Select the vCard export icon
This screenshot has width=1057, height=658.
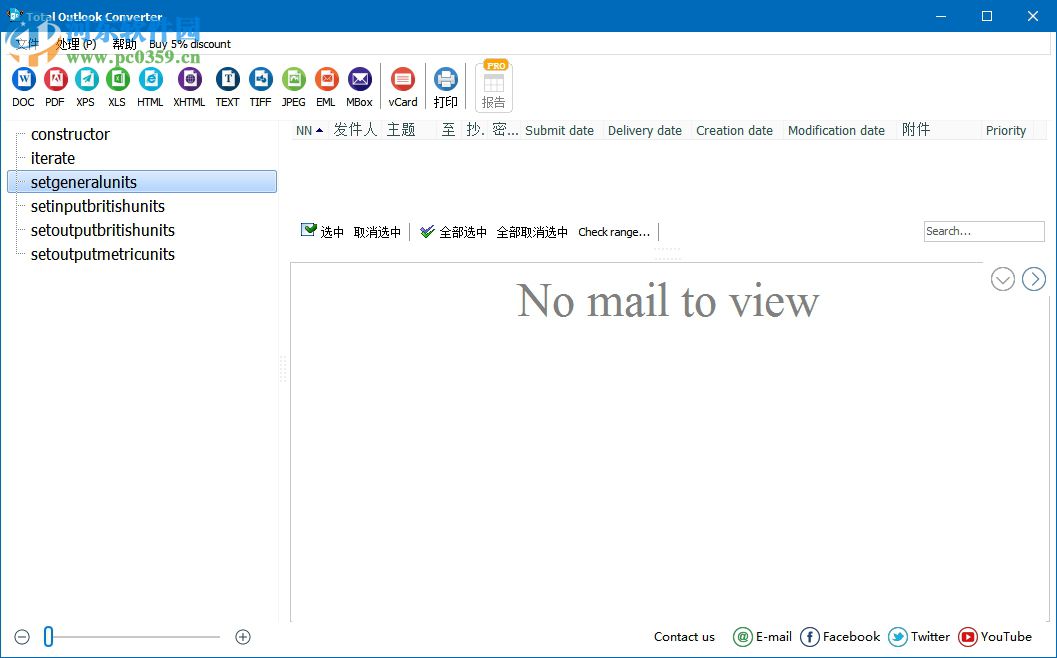point(402,78)
